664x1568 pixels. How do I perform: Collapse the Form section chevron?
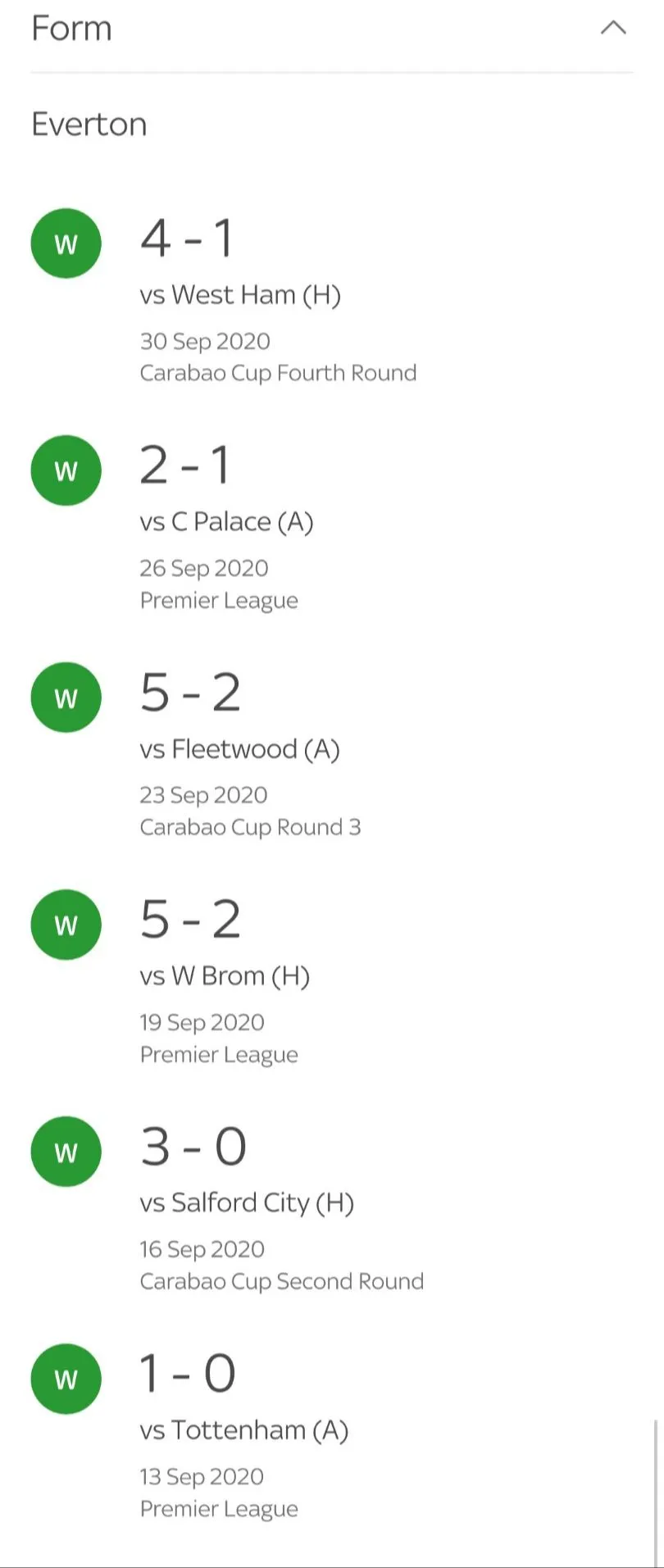(613, 28)
